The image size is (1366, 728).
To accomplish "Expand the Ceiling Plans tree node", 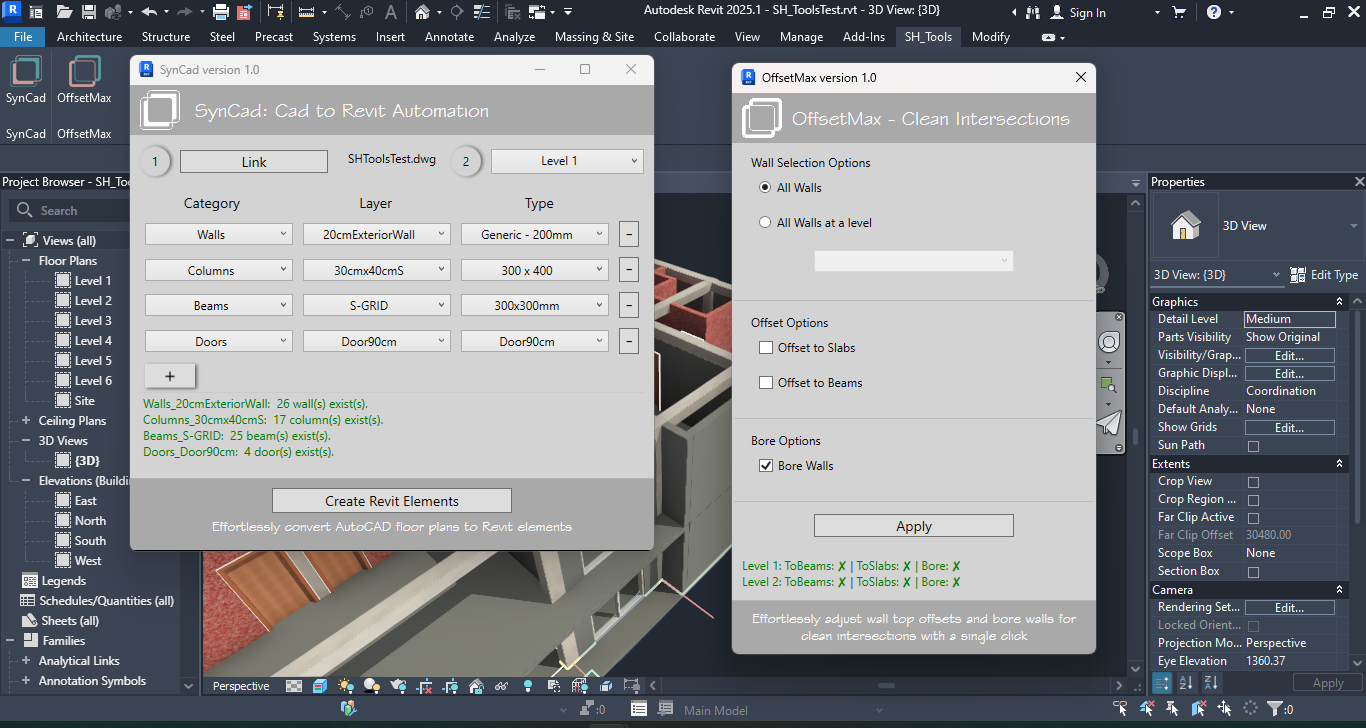I will pyautogui.click(x=27, y=421).
